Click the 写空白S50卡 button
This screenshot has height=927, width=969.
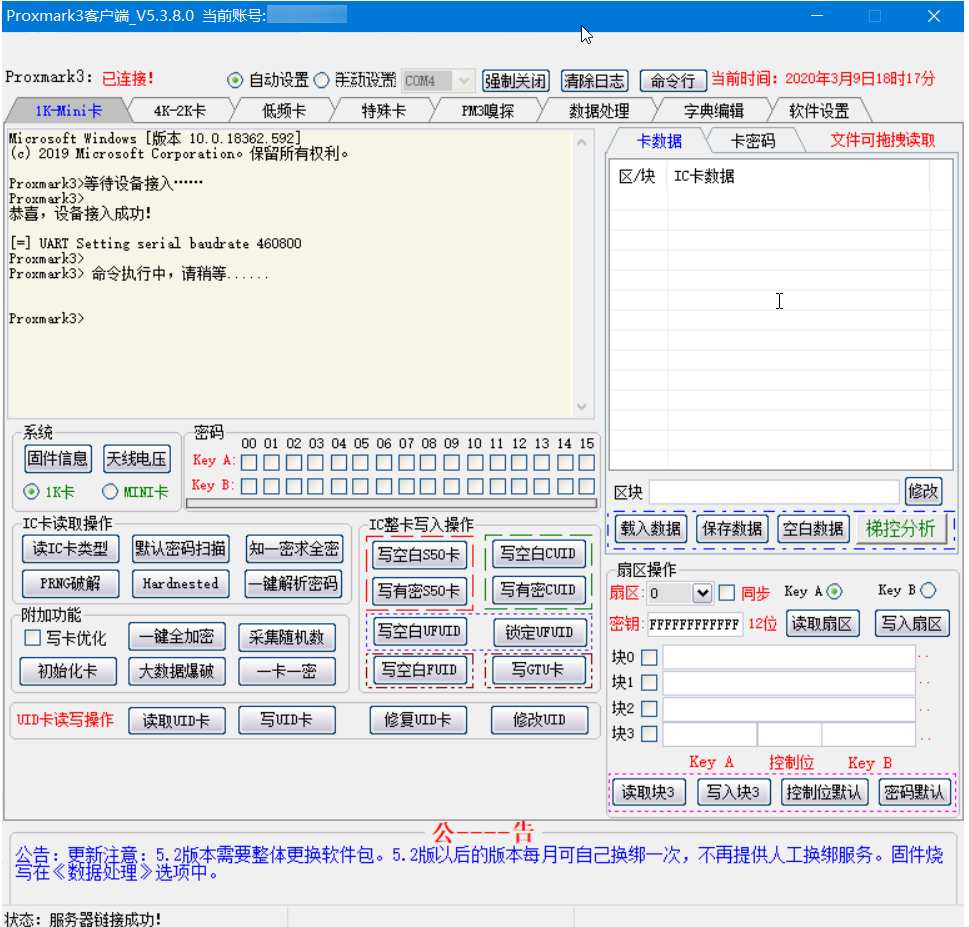(x=419, y=554)
